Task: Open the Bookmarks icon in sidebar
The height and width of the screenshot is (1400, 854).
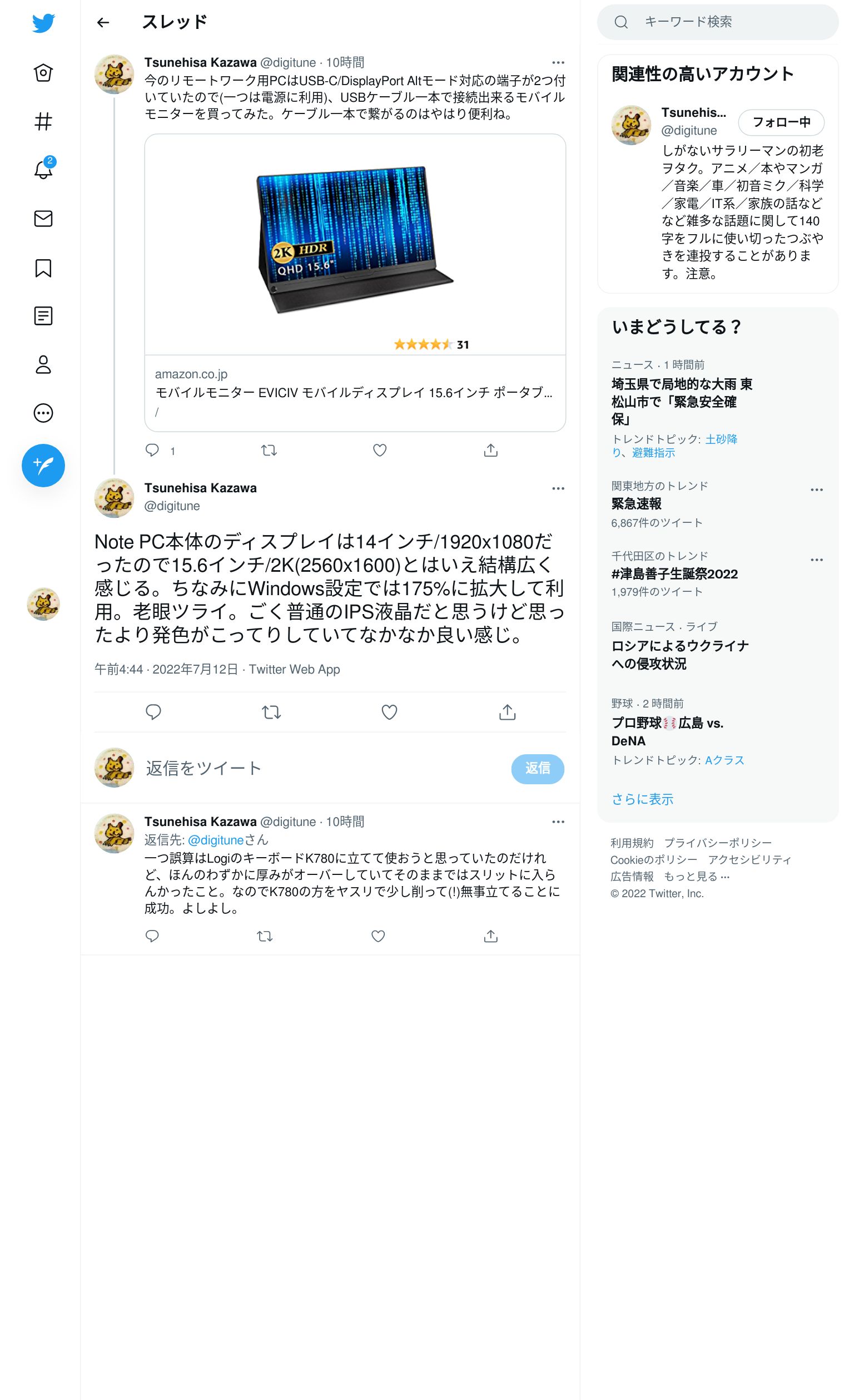Action: 43,268
